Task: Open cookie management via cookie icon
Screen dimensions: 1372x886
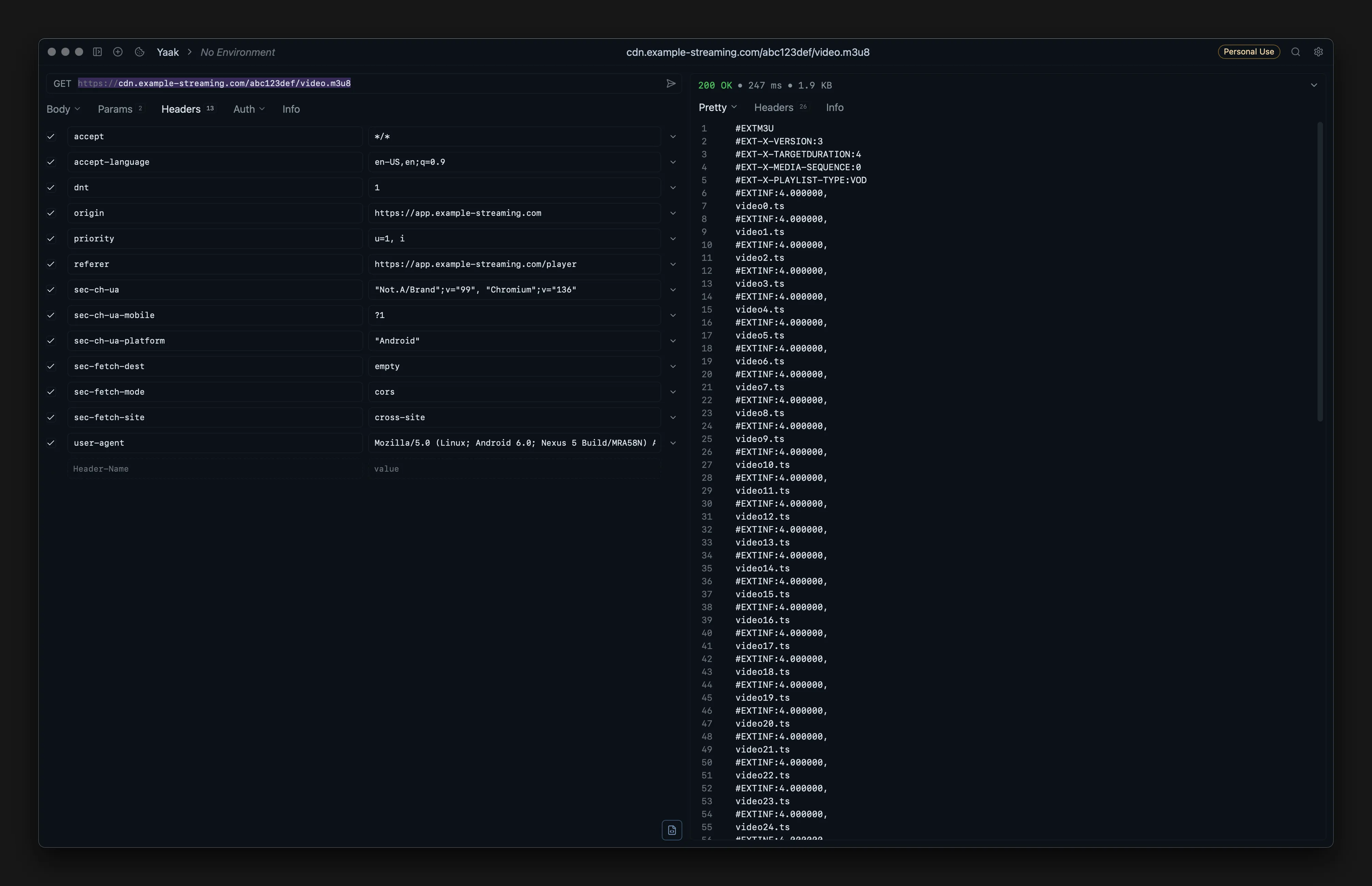Action: (x=139, y=52)
